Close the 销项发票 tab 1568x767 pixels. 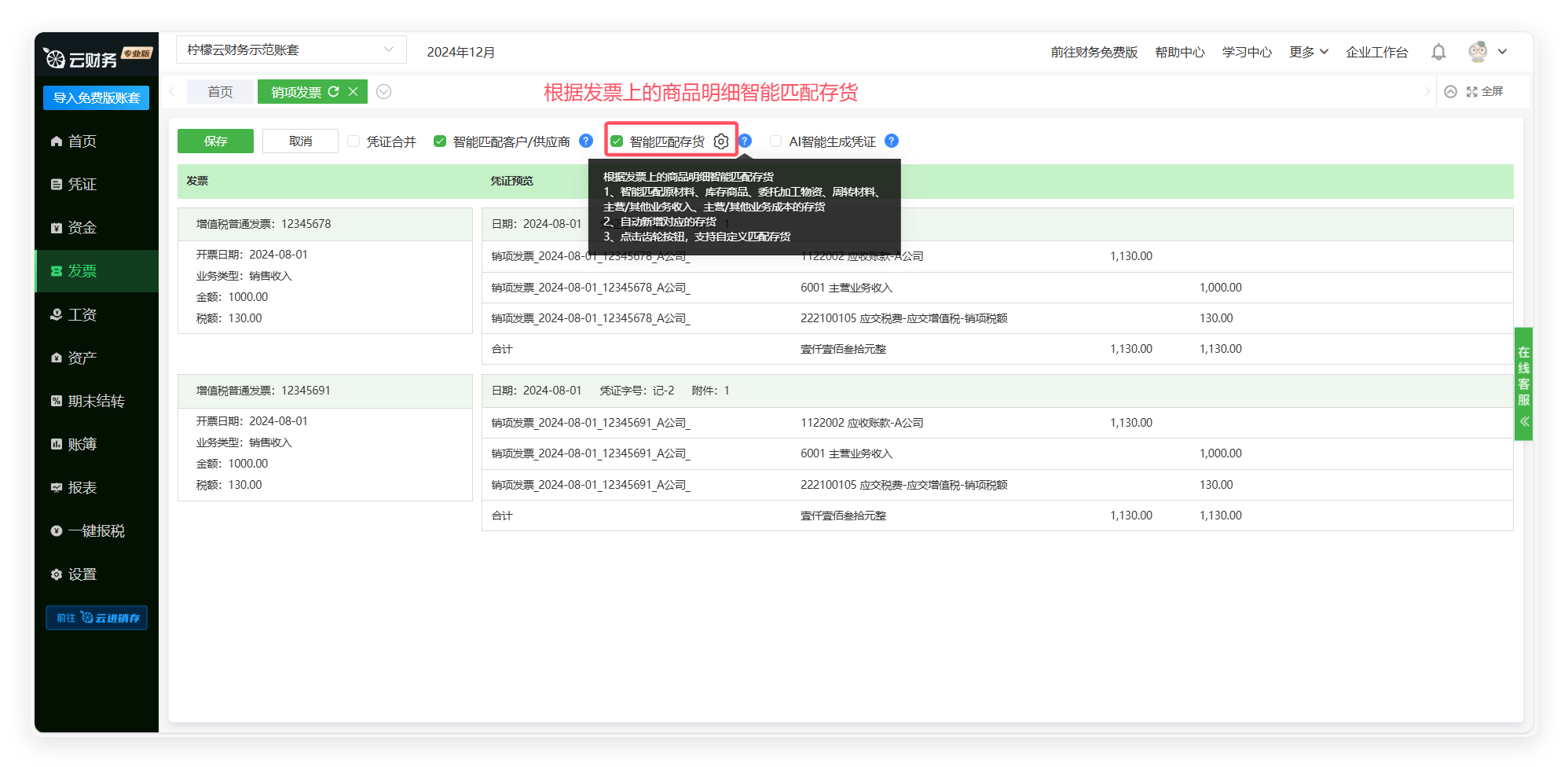tap(354, 92)
